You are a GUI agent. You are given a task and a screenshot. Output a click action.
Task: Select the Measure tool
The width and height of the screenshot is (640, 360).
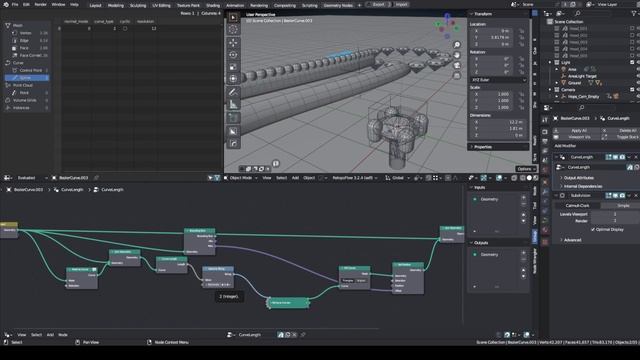(233, 104)
